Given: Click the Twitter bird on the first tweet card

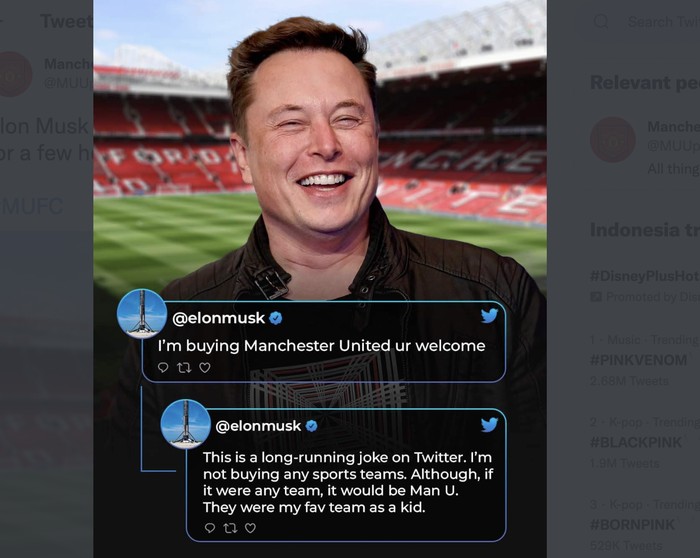Looking at the screenshot, I should (489, 316).
